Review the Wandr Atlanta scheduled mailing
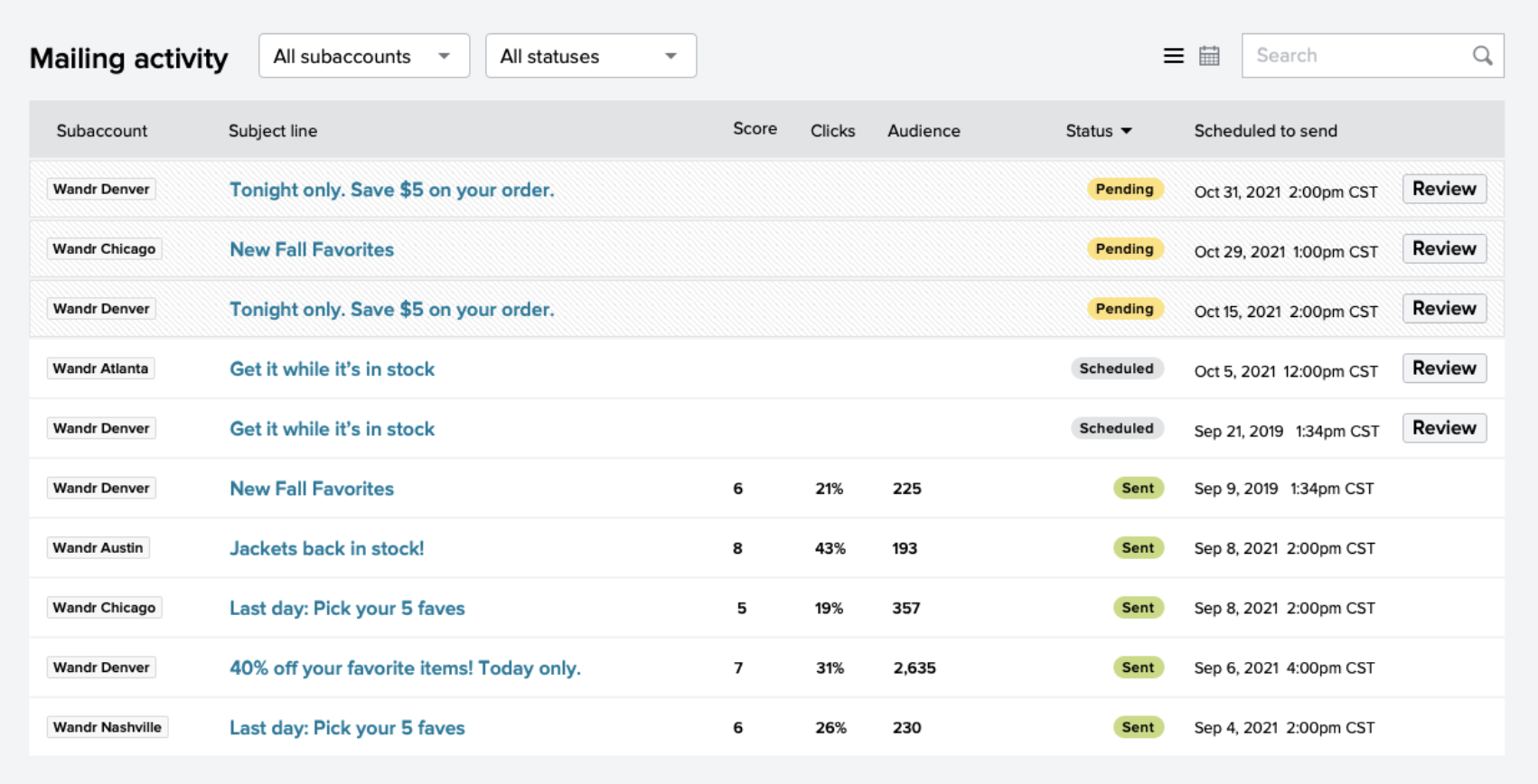The image size is (1538, 784). [1443, 369]
